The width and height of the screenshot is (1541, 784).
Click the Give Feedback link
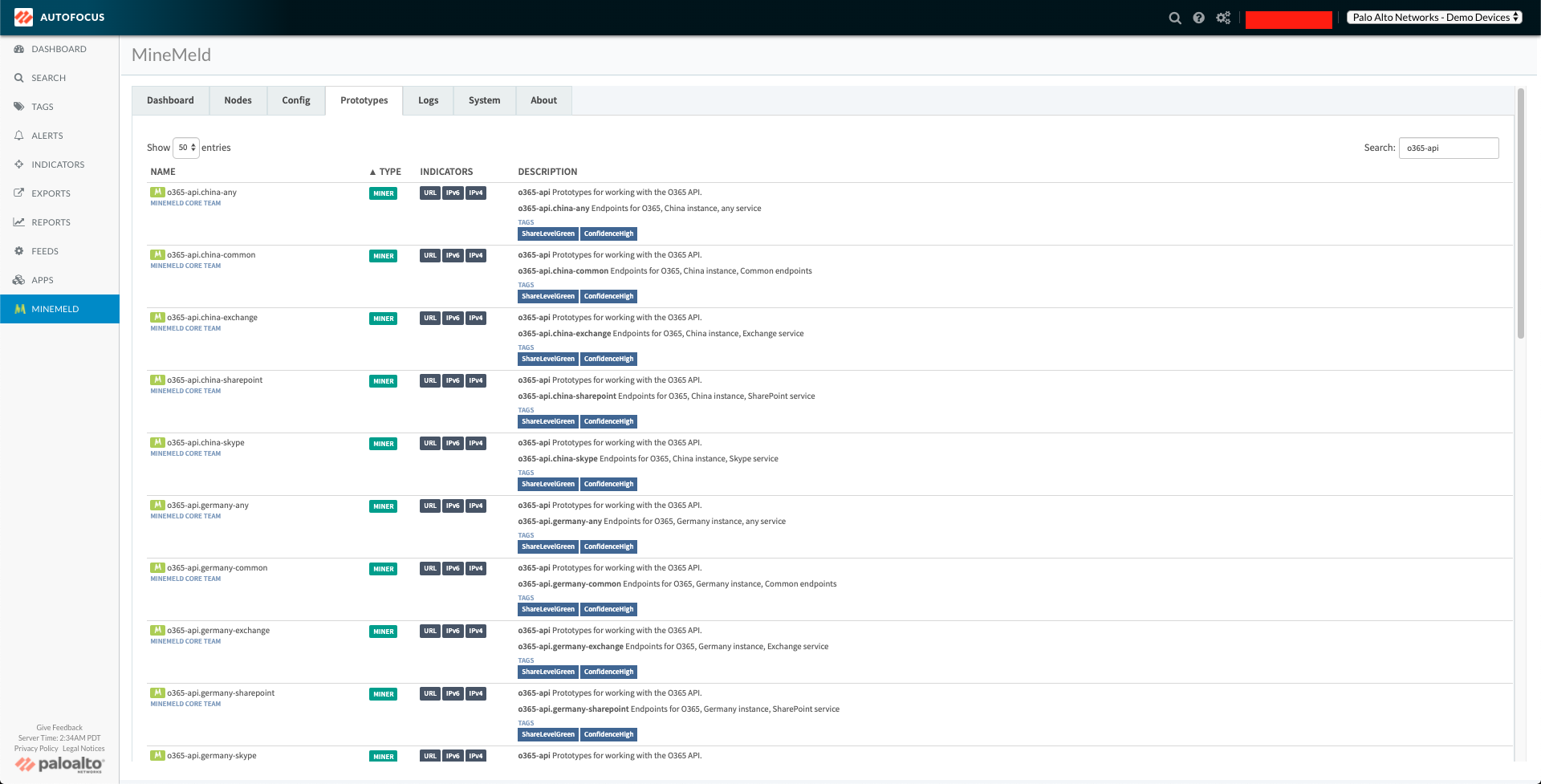click(59, 728)
